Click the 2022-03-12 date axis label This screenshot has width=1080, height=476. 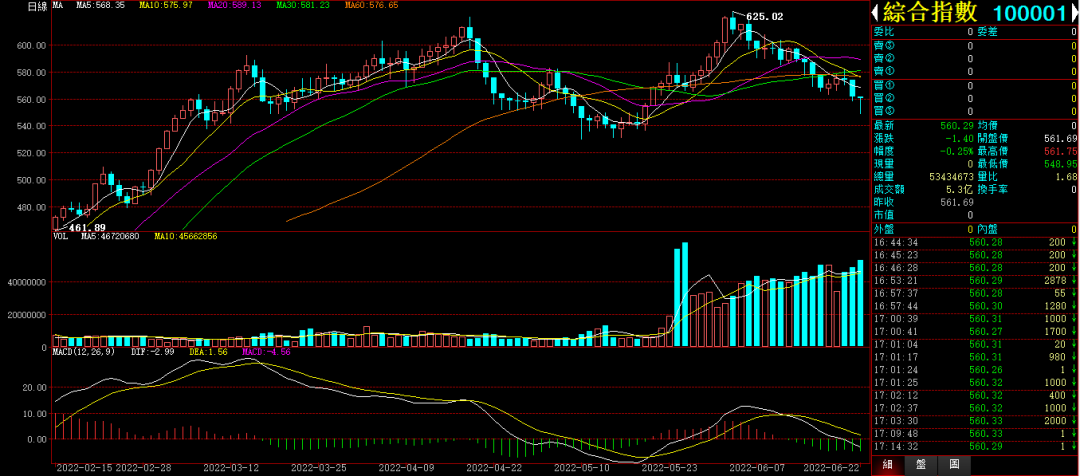(229, 467)
